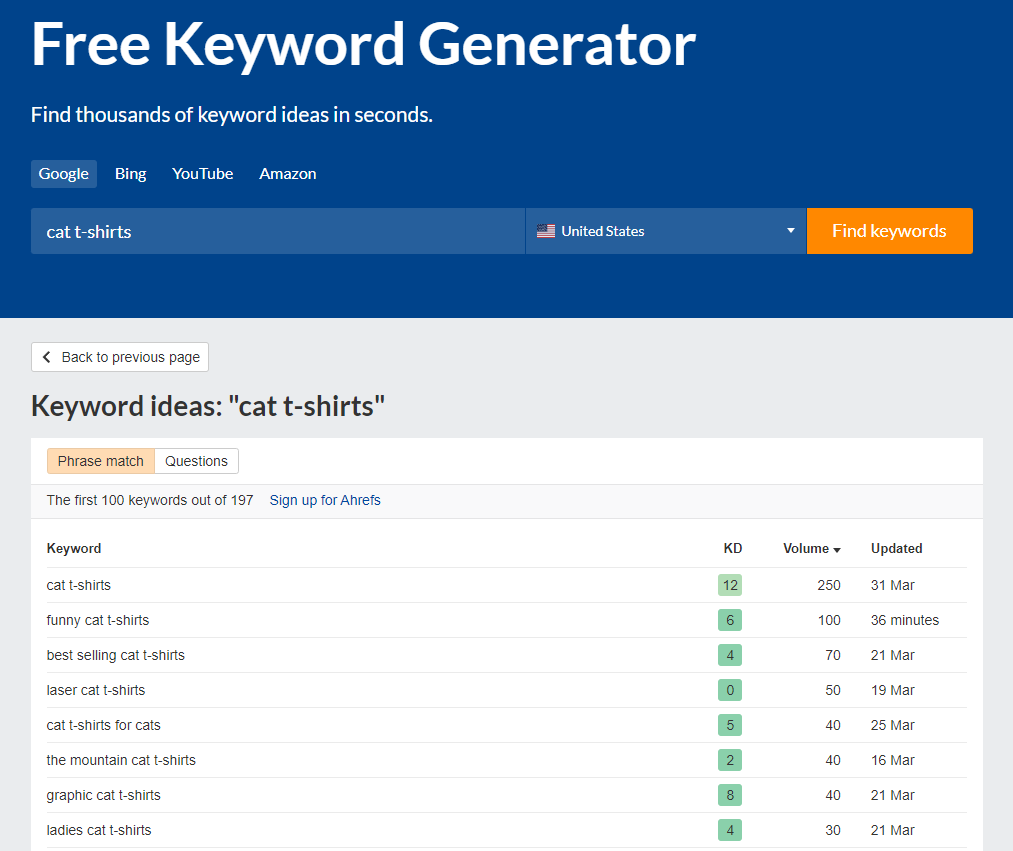Sort by the Volume column header

(x=811, y=549)
